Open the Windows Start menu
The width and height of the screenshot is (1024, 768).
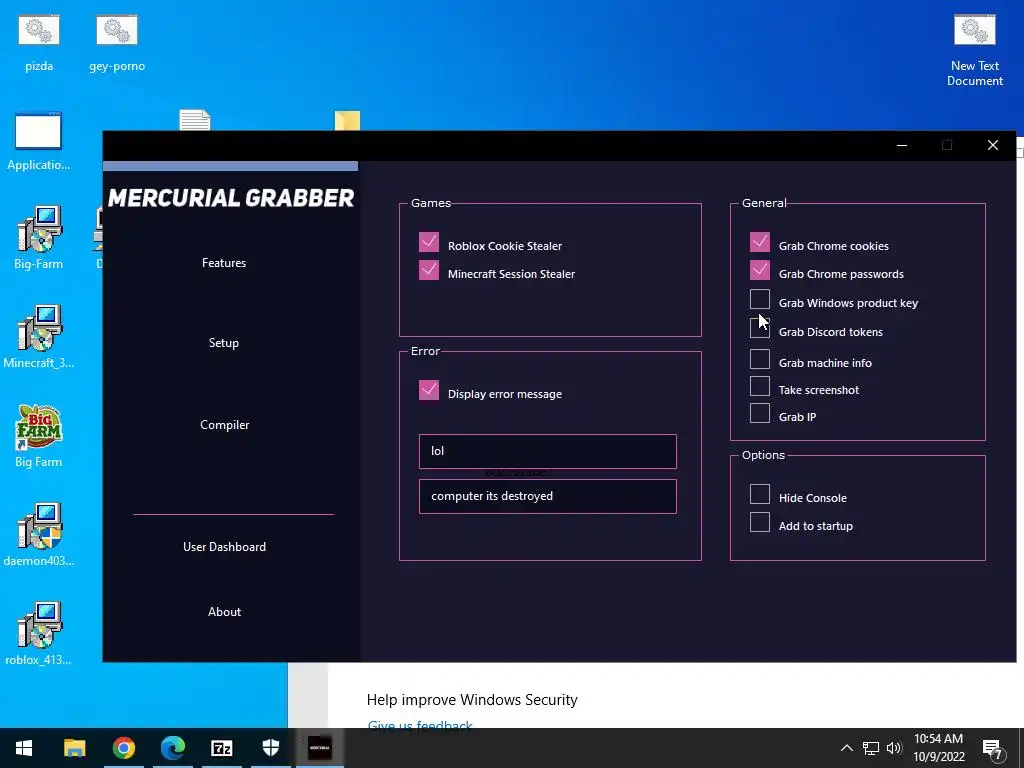tap(24, 748)
